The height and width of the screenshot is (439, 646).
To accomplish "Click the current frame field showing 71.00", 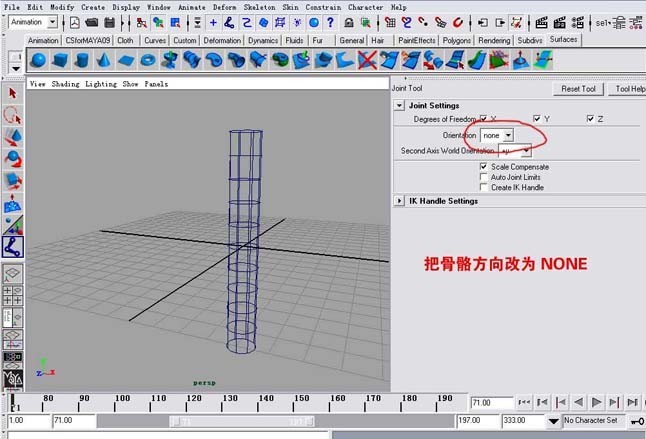I will (x=491, y=402).
